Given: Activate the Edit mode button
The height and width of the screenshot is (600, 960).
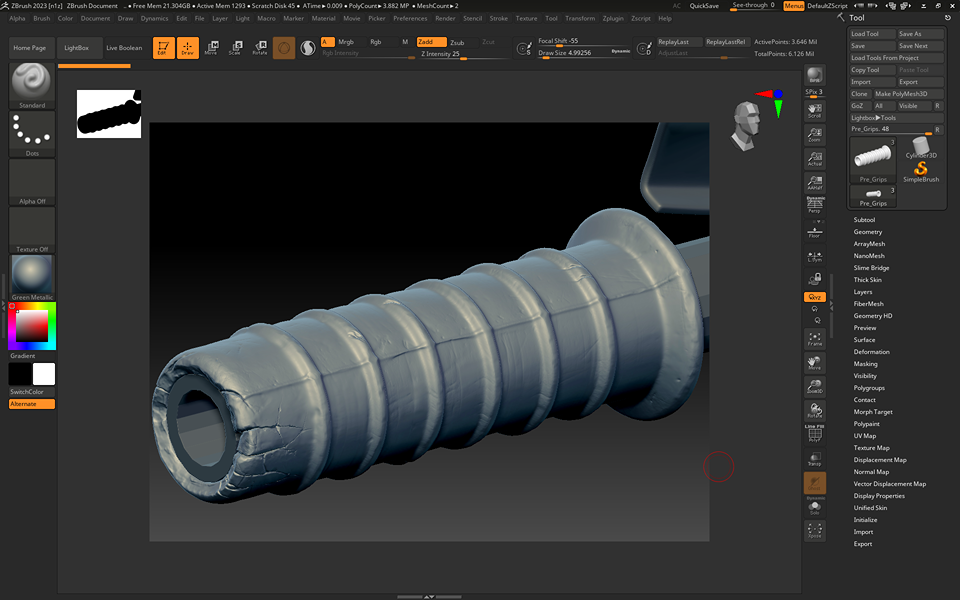Looking at the screenshot, I should (164, 47).
